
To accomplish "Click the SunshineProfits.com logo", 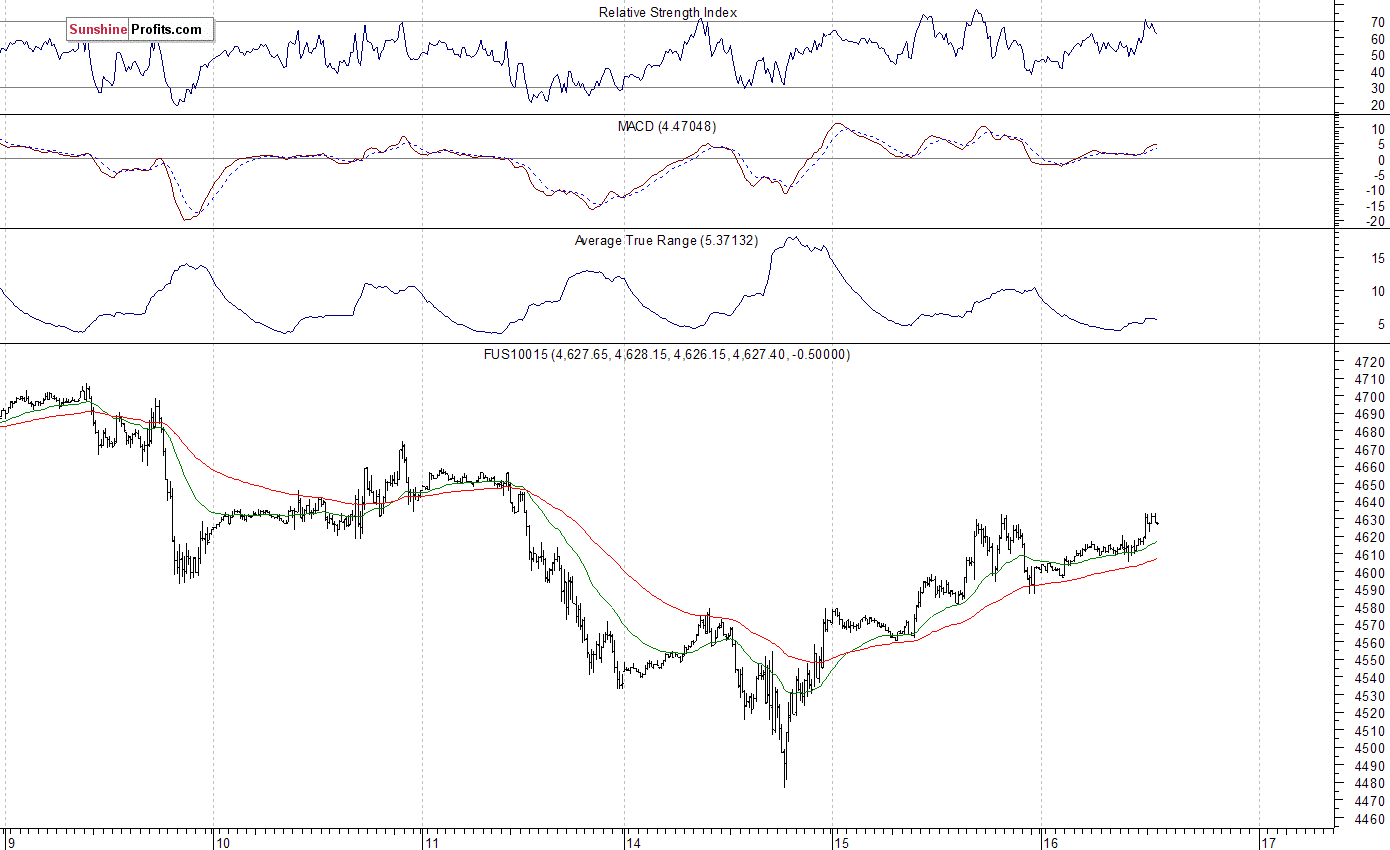I will [x=140, y=29].
